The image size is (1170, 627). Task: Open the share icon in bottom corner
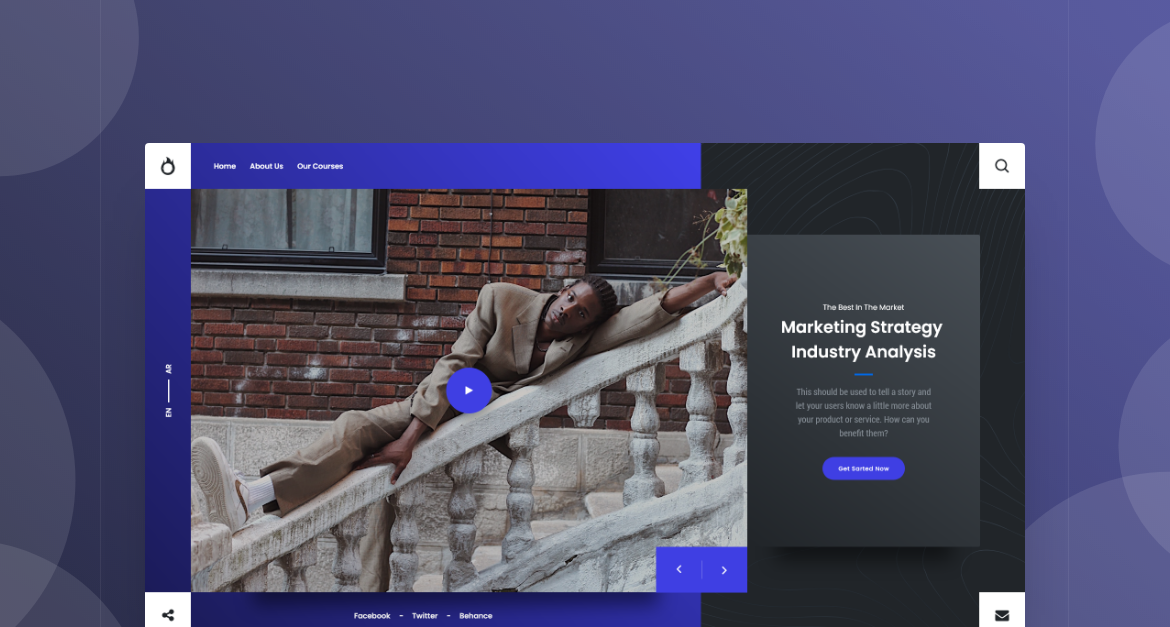pyautogui.click(x=168, y=615)
